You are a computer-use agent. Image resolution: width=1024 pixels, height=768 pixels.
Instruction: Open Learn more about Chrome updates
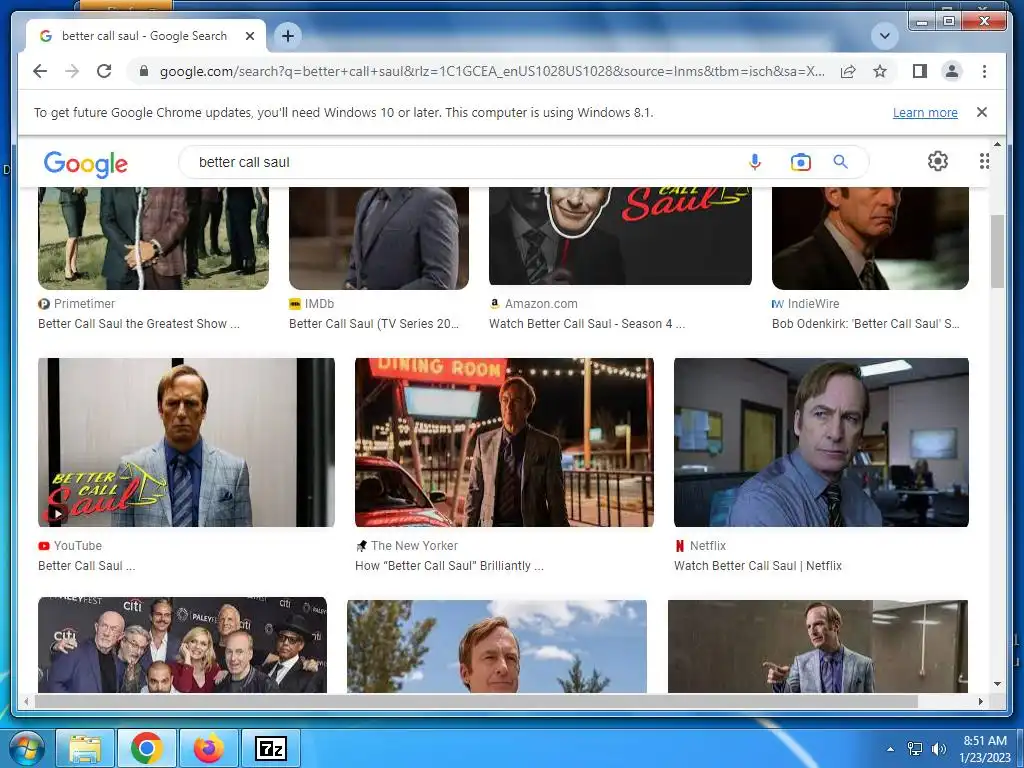(x=925, y=112)
